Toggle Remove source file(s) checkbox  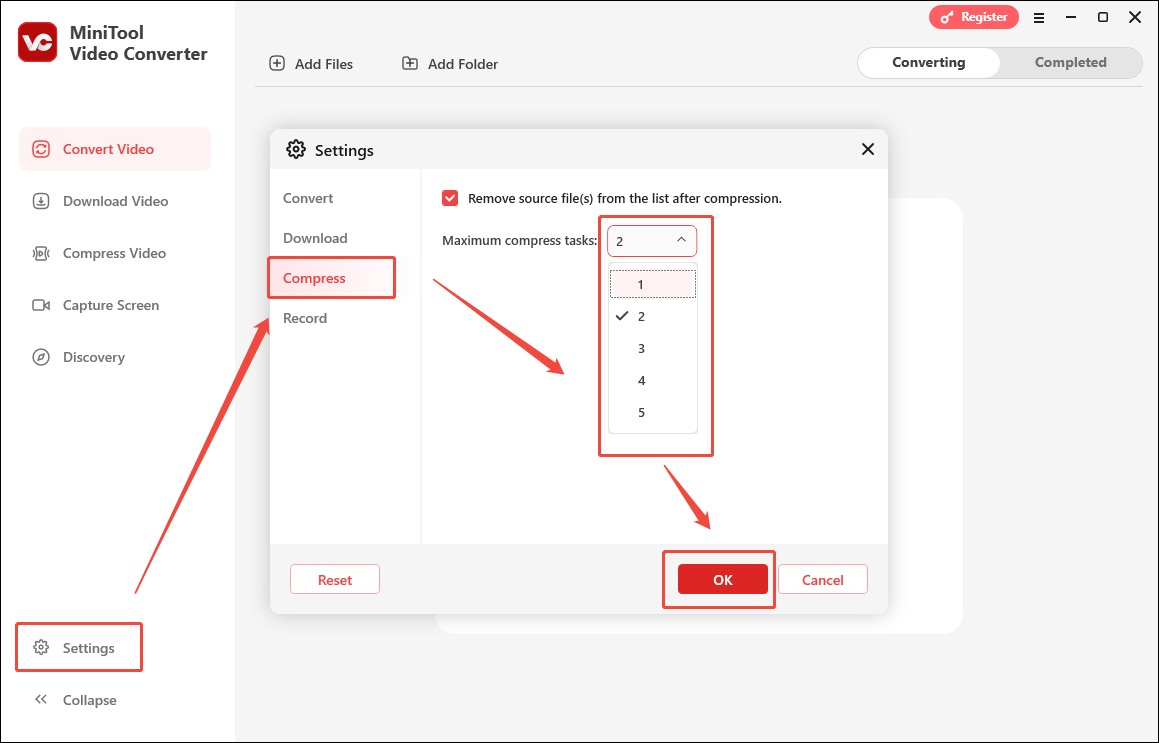[450, 198]
